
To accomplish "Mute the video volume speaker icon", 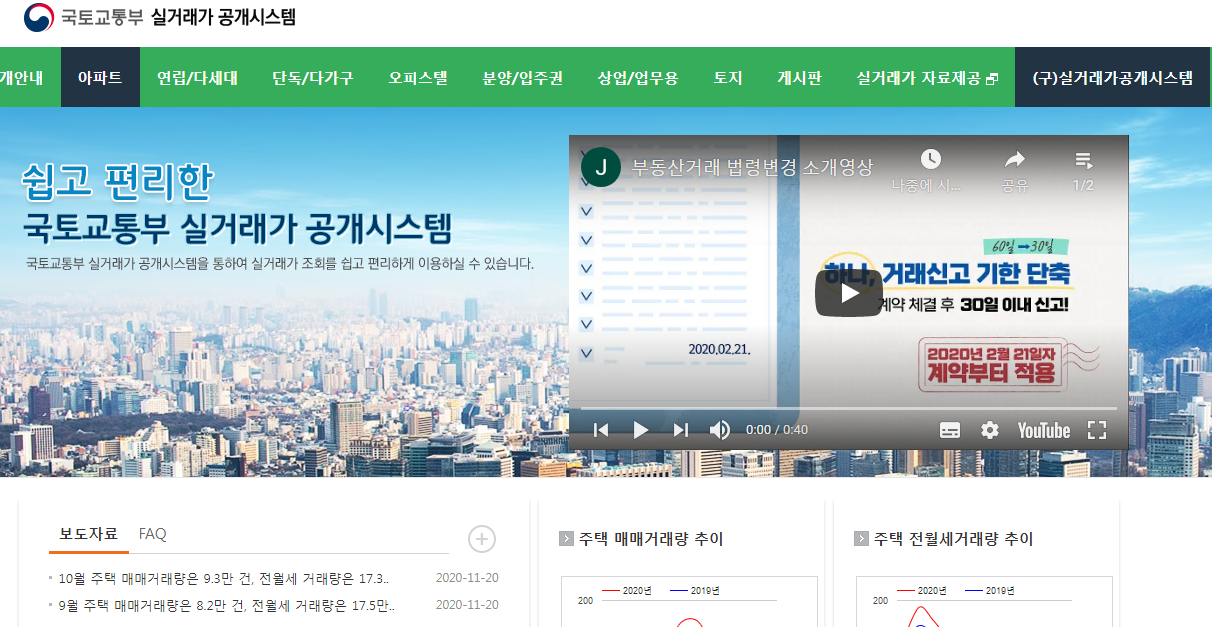I will [720, 430].
